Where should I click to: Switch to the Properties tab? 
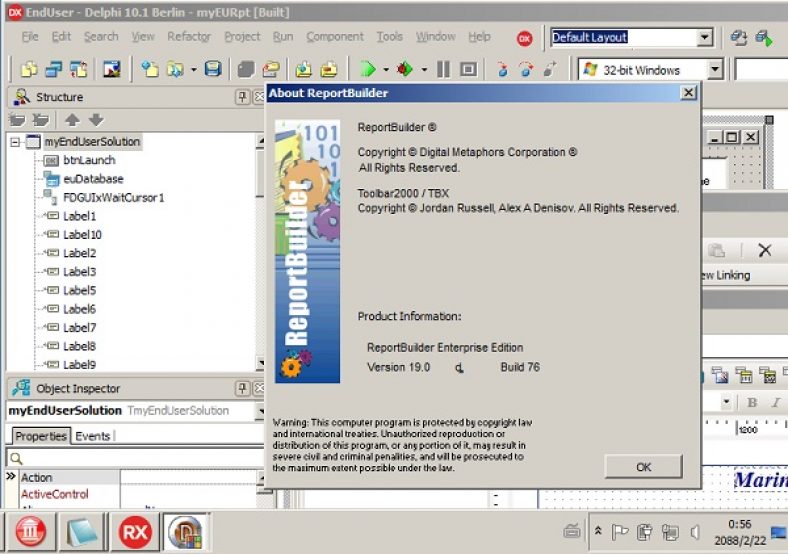(40, 436)
